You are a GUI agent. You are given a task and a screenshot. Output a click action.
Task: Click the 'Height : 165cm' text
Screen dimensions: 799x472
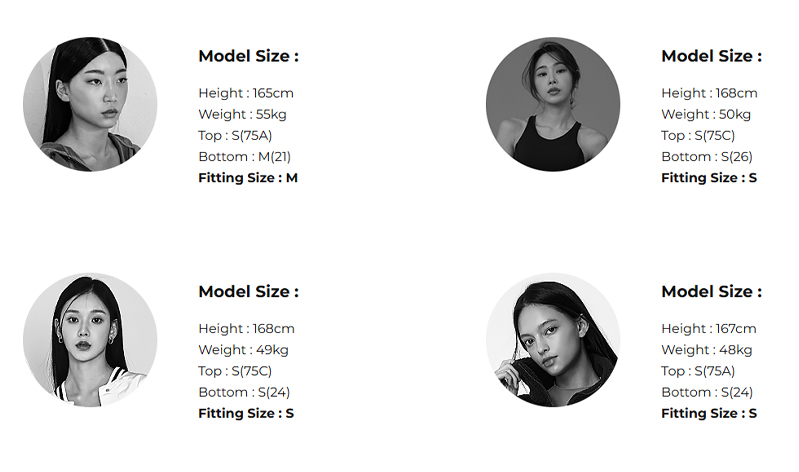[246, 93]
